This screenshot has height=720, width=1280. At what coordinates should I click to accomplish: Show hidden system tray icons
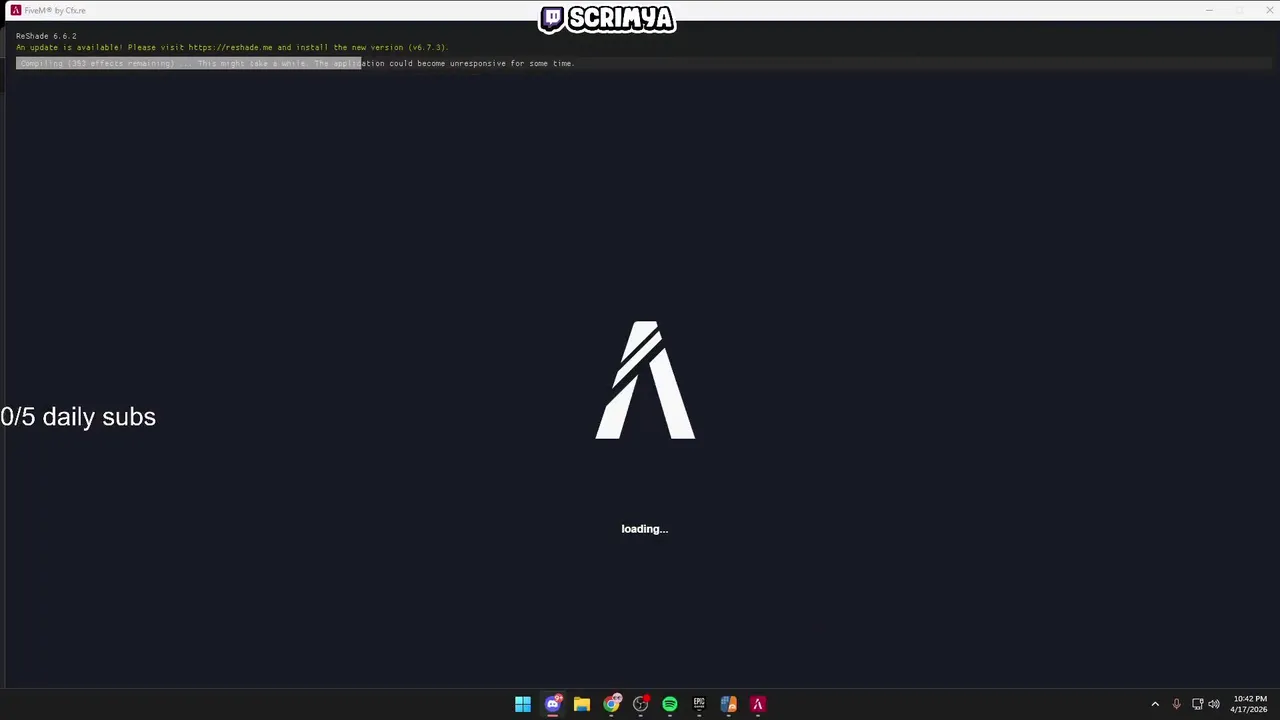click(x=1155, y=704)
